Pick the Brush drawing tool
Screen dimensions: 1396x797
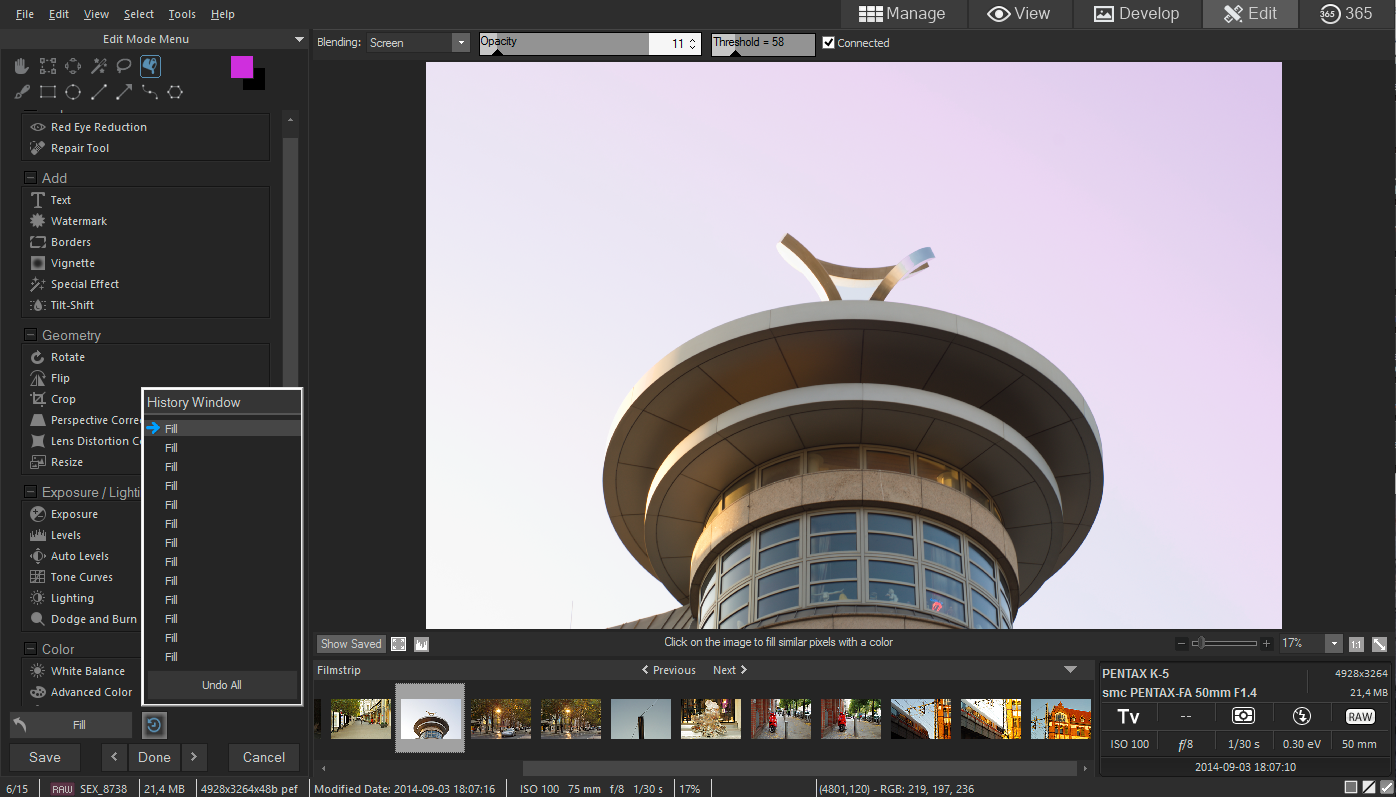[x=22, y=92]
